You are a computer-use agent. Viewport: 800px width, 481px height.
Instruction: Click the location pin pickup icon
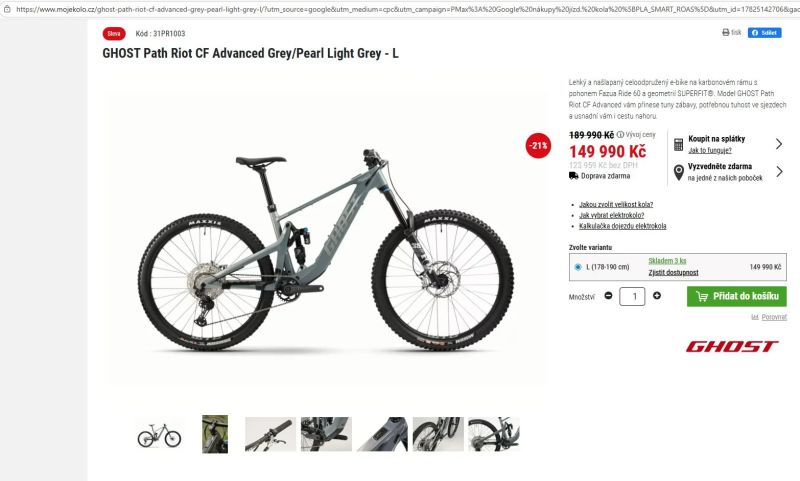pyautogui.click(x=678, y=172)
